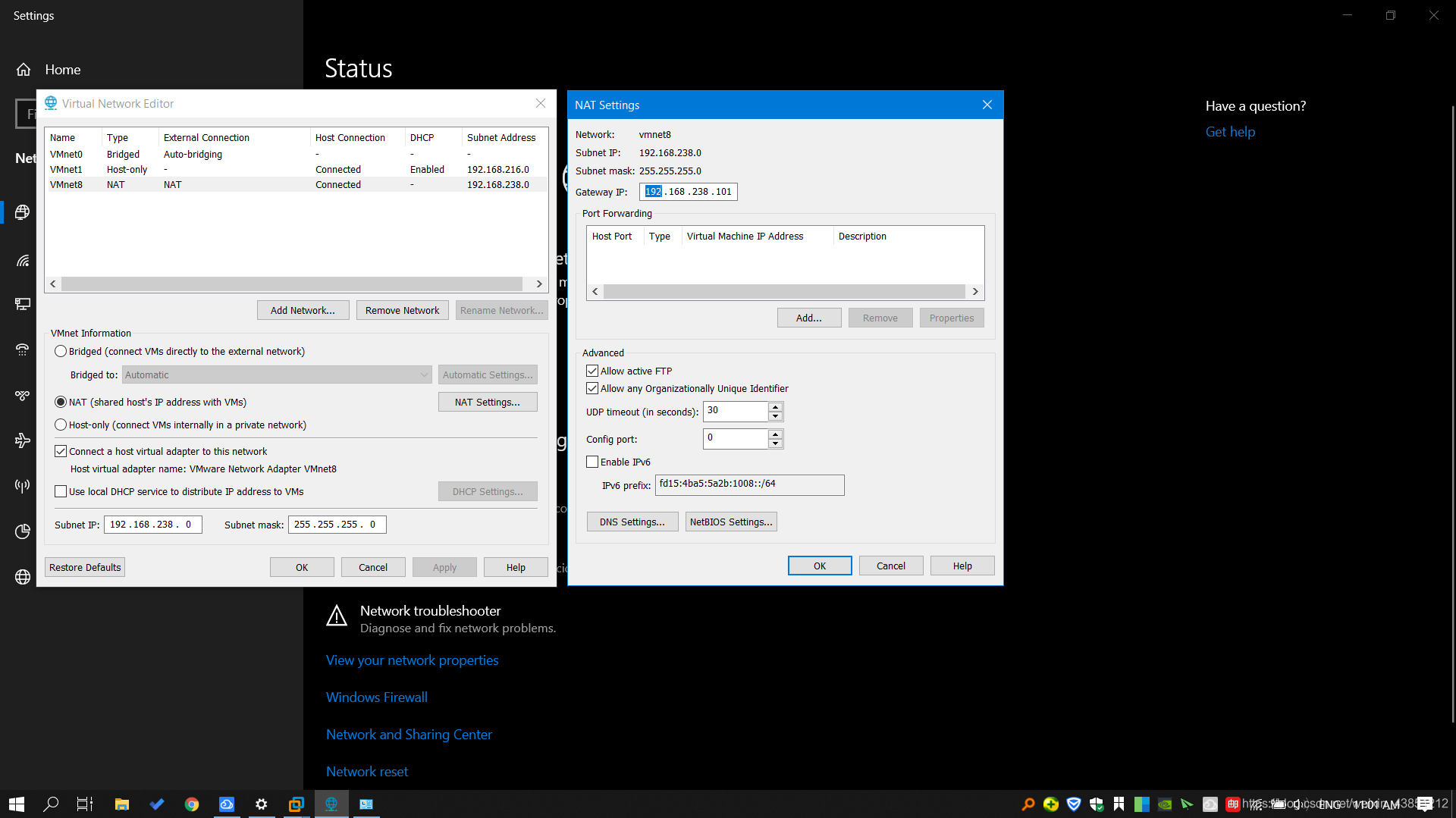Select the VMnet1 Host-only network row
Viewport: 1456px width, 818px height.
tap(296, 170)
